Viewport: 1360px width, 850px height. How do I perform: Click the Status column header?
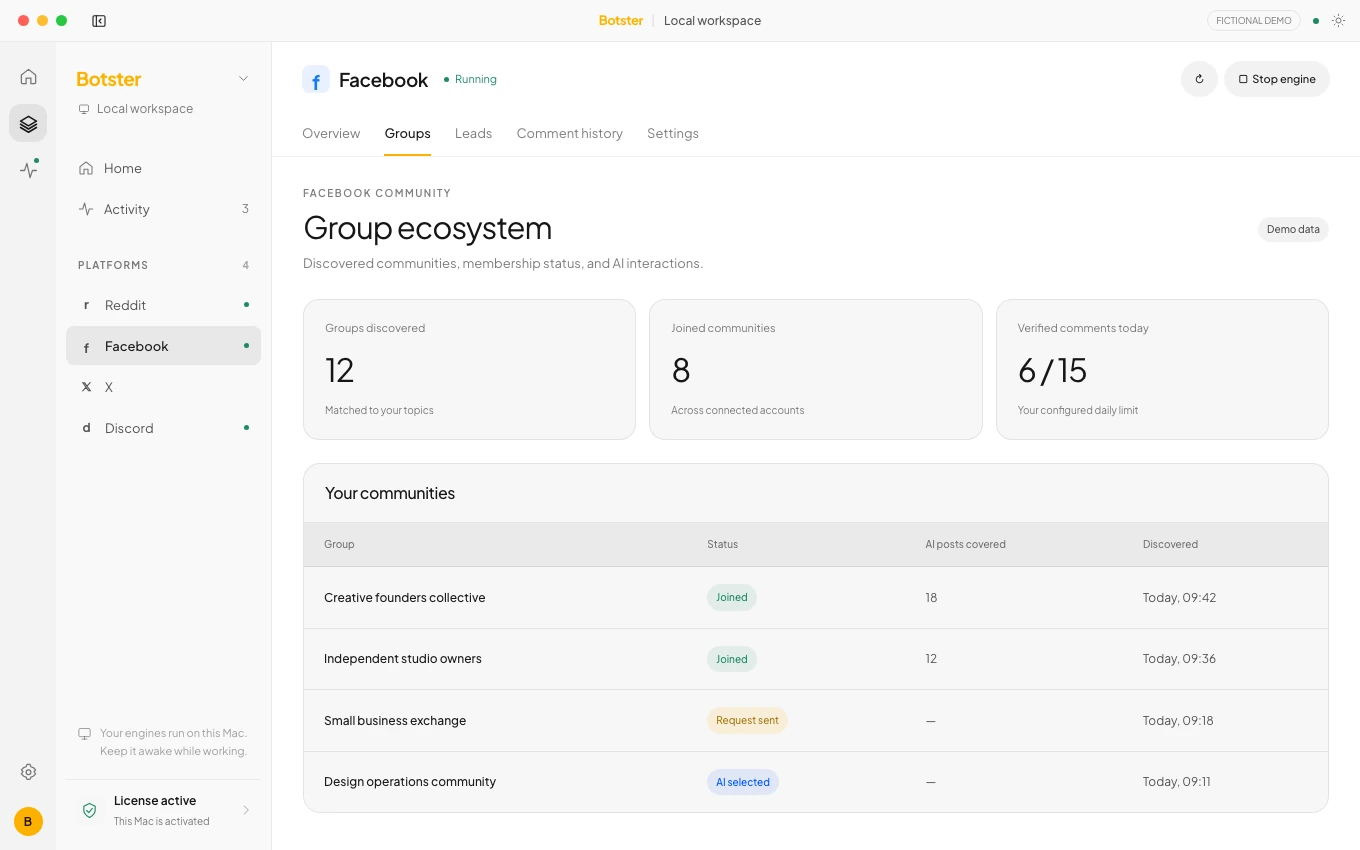pyautogui.click(x=722, y=544)
